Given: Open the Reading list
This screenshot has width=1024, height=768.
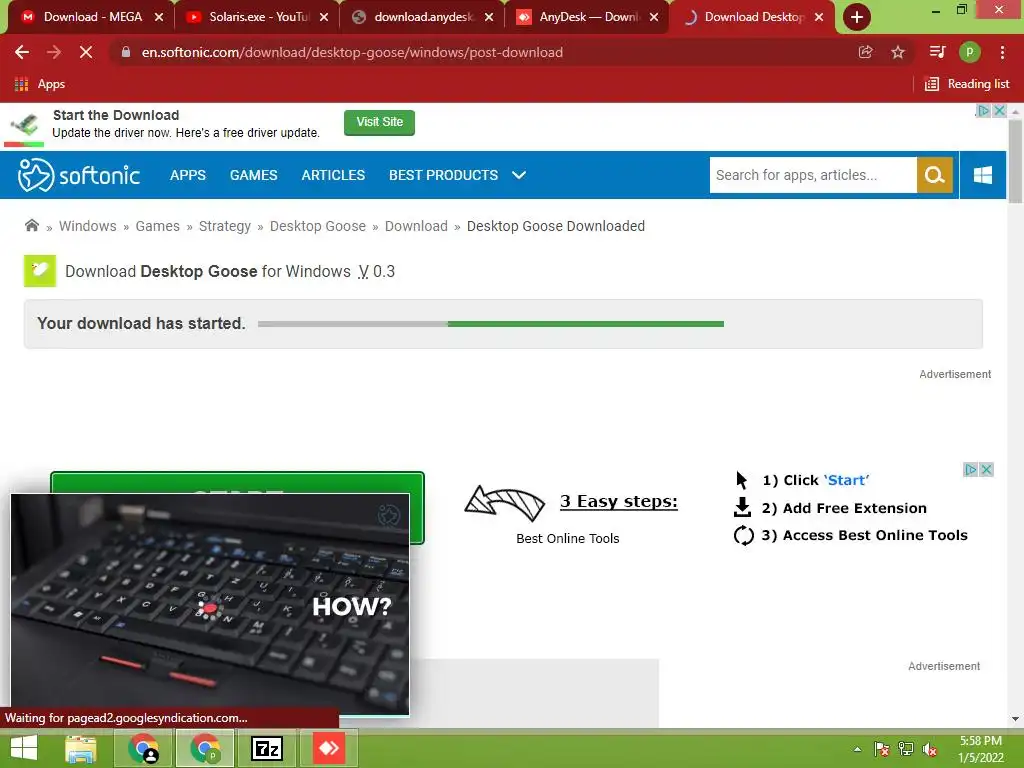Looking at the screenshot, I should coord(967,84).
